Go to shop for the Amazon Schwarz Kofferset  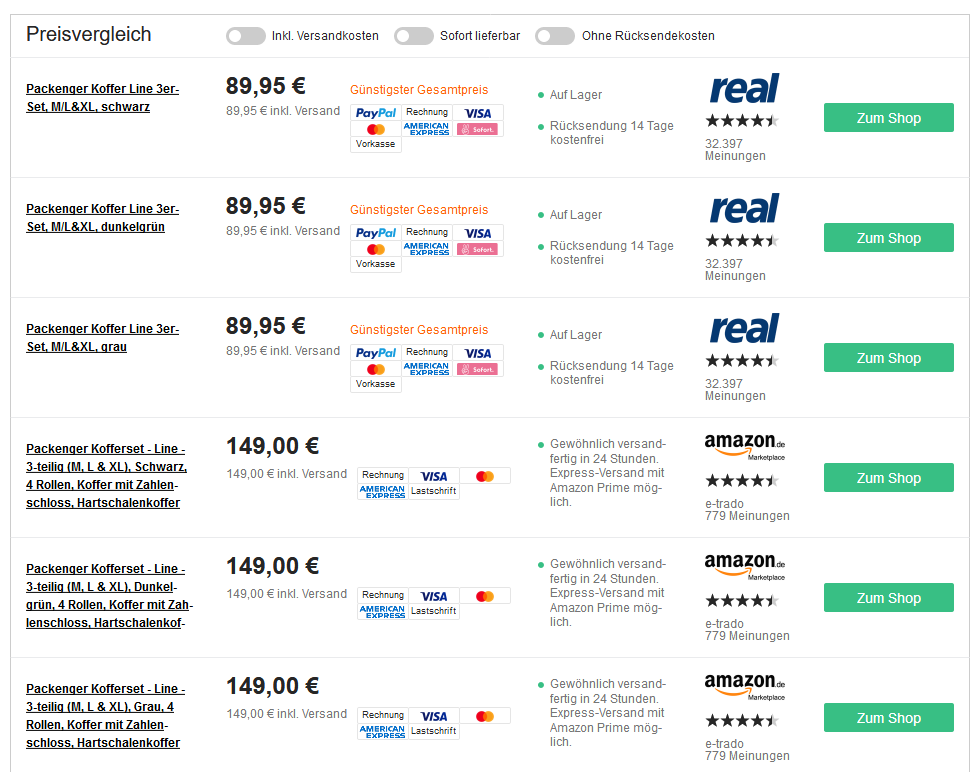tap(888, 478)
